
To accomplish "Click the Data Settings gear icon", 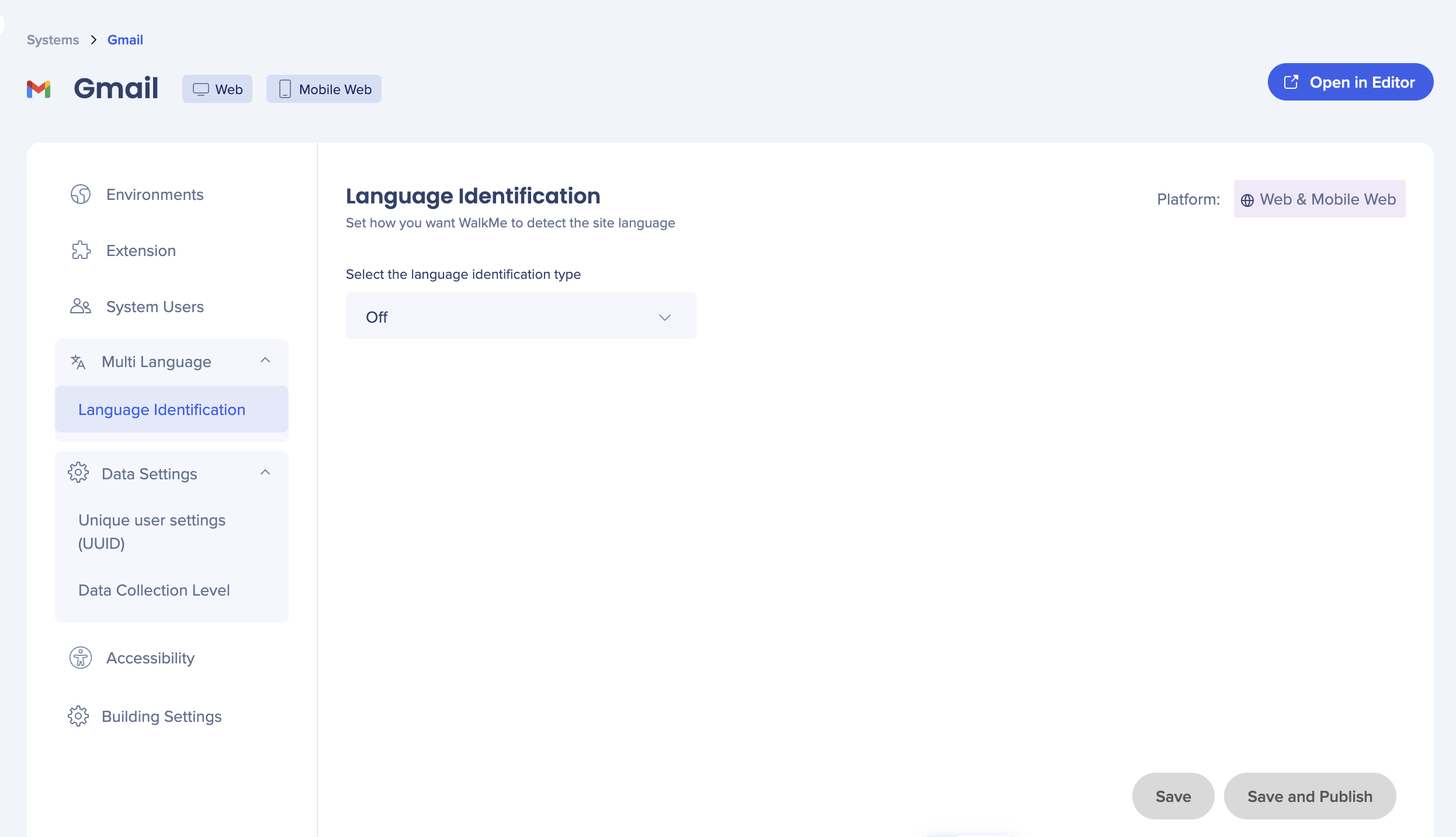I will click(78, 473).
